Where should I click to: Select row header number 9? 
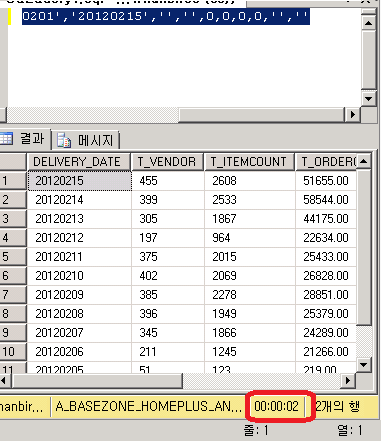pyautogui.click(x=13, y=333)
